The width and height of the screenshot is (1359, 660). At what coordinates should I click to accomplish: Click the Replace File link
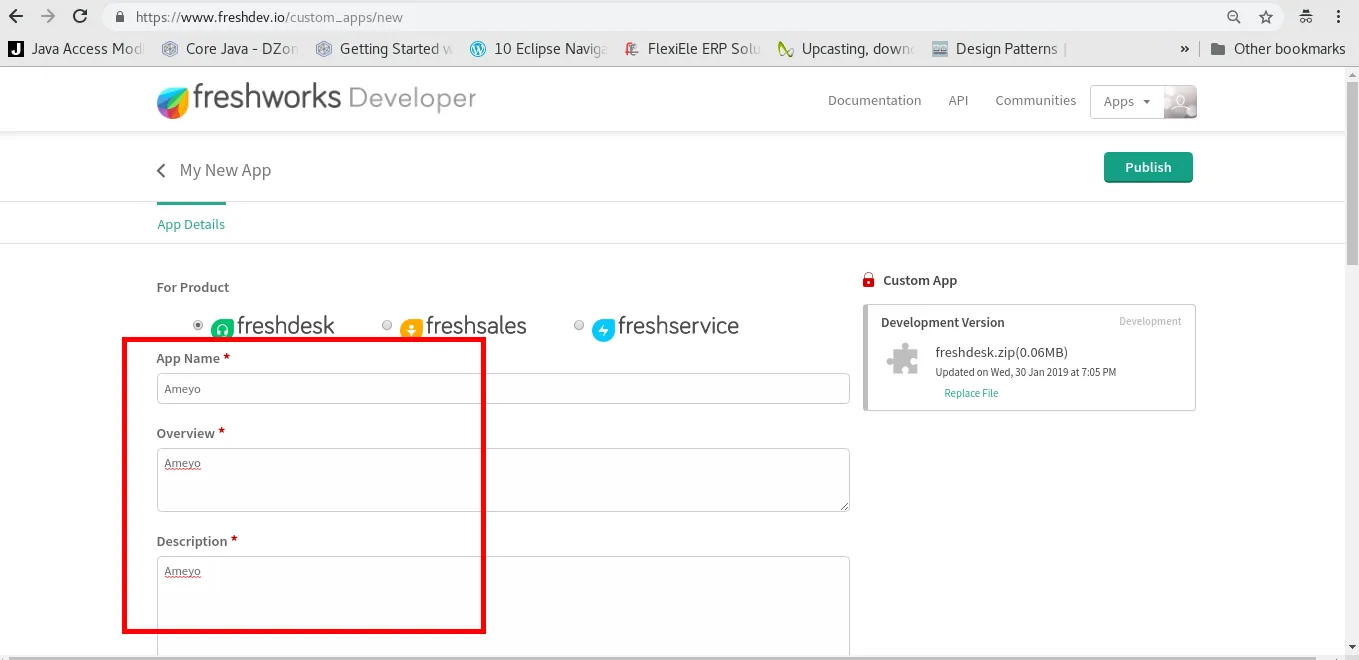pyautogui.click(x=971, y=393)
